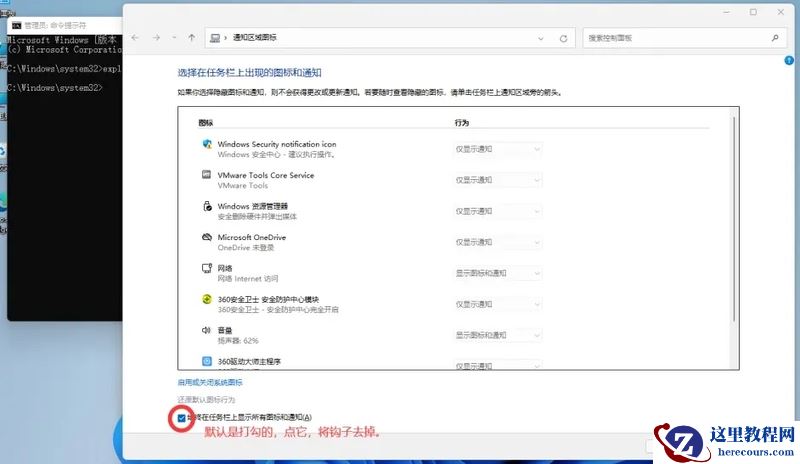The image size is (800, 464).
Task: Click the Windows 资源管理器 eject icon
Action: pyautogui.click(x=207, y=206)
